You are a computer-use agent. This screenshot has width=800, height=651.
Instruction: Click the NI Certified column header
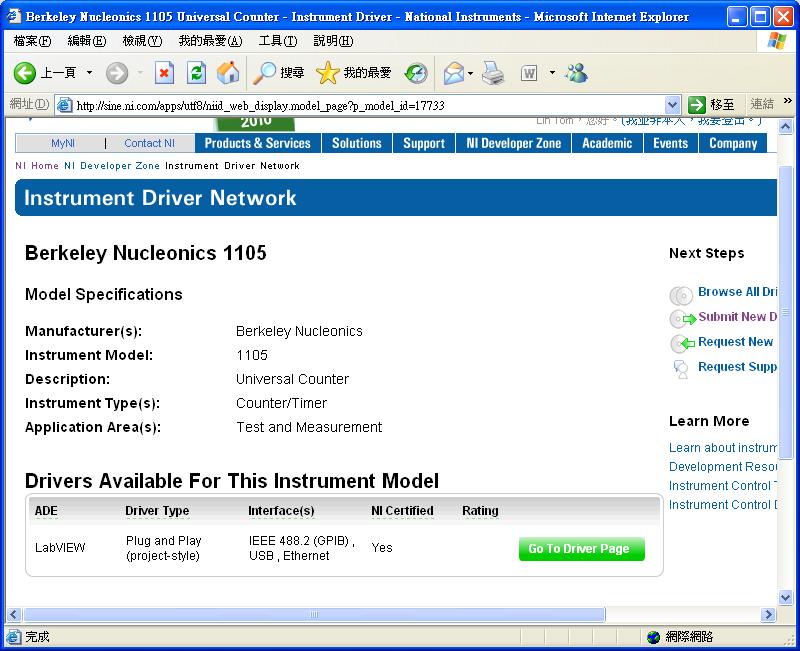[x=402, y=511]
